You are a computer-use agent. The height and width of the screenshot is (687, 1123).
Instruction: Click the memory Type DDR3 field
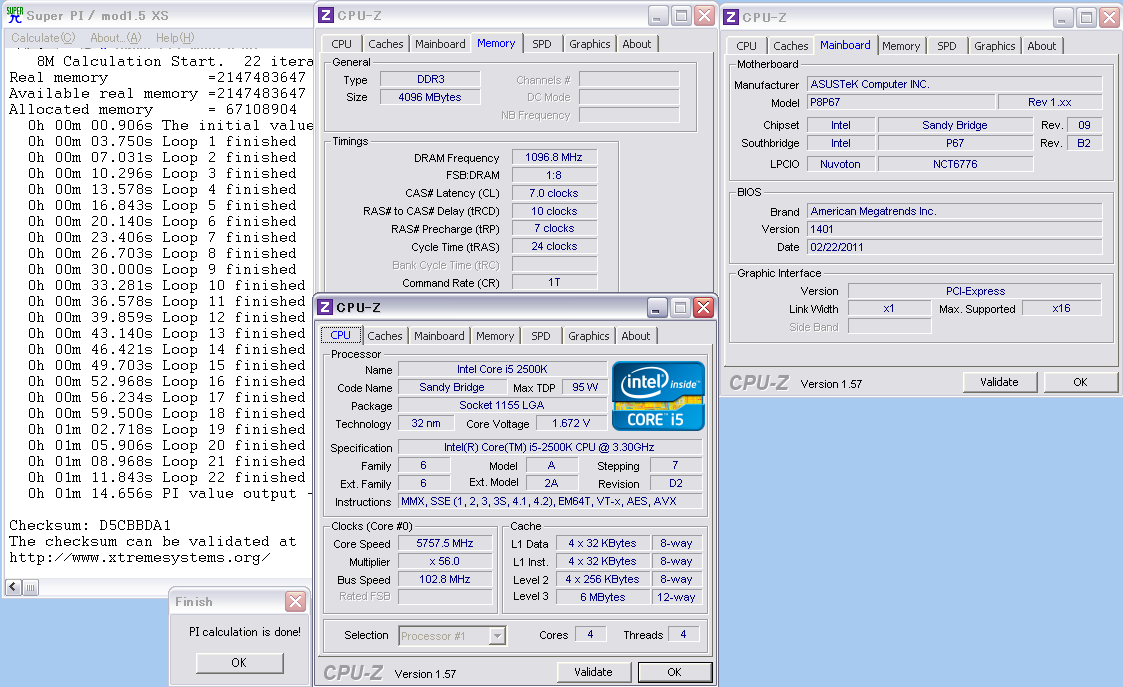click(x=430, y=80)
